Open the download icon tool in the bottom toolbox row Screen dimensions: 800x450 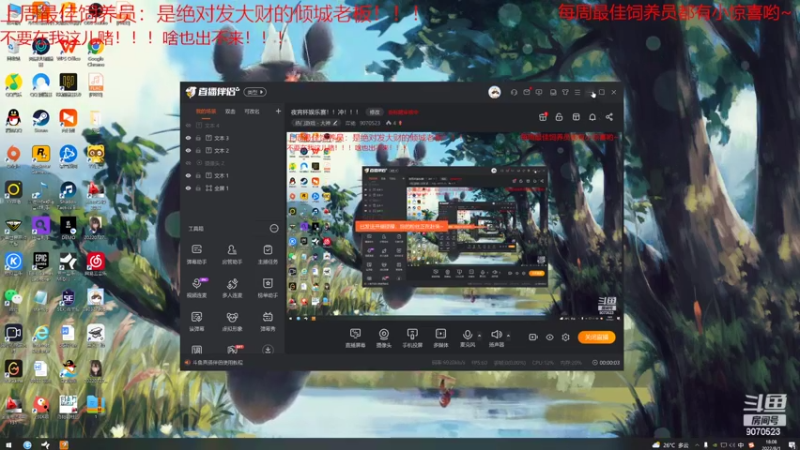[x=267, y=350]
